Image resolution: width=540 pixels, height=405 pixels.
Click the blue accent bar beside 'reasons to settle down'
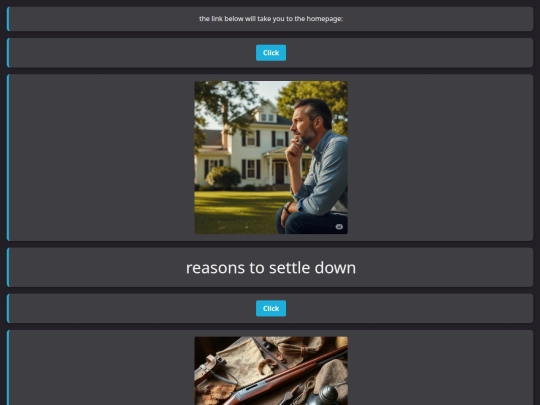click(8, 267)
